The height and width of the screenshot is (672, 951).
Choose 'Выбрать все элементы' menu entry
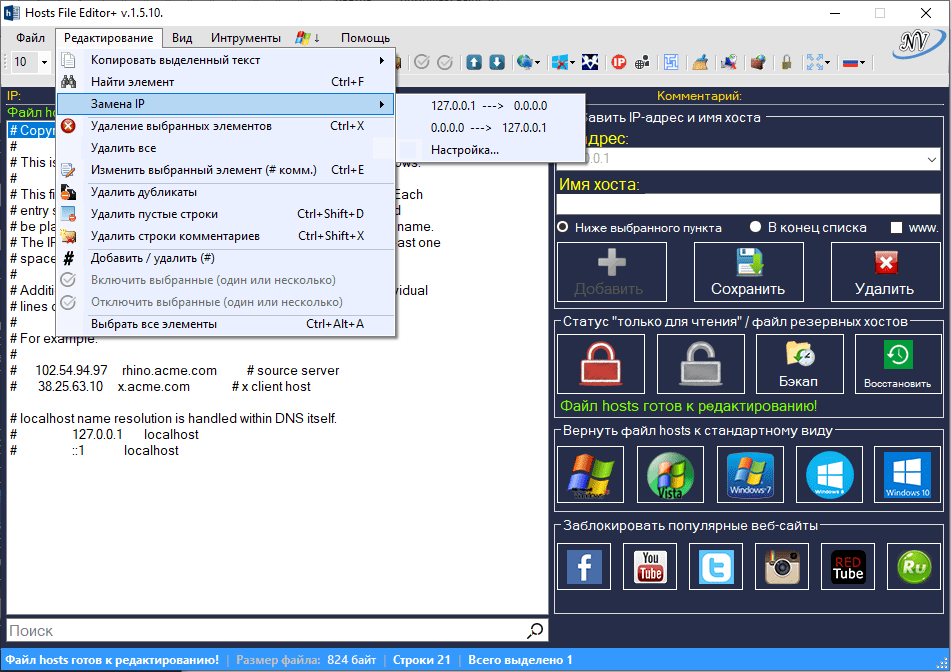226,324
